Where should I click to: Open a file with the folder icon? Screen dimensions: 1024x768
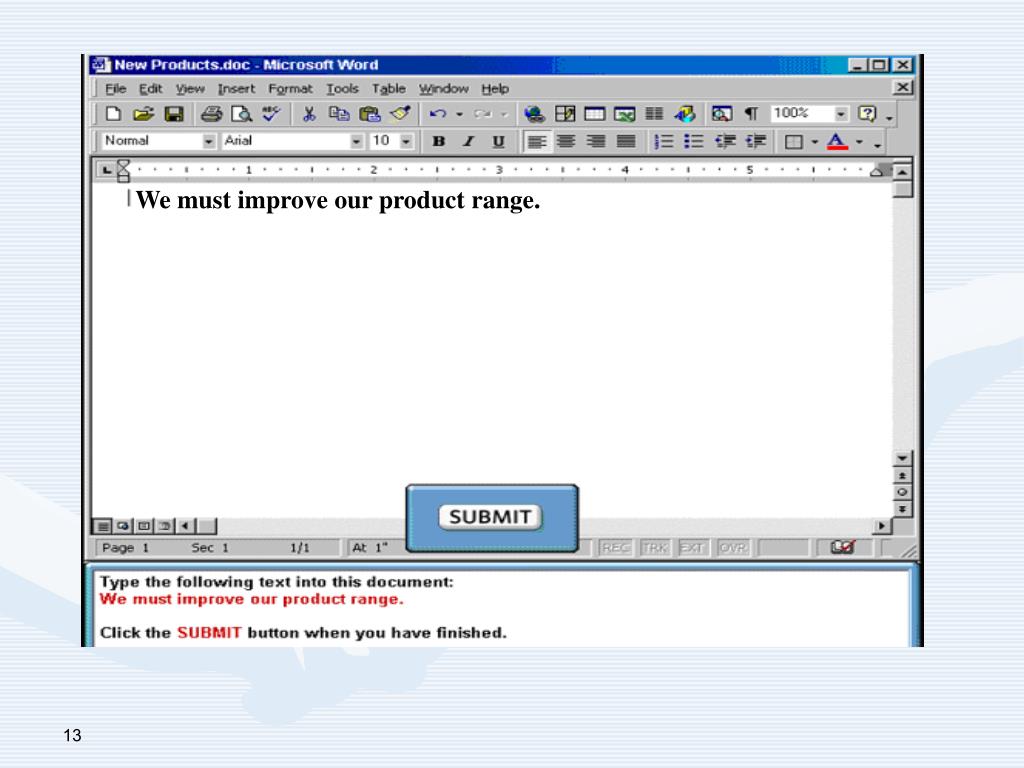(144, 114)
